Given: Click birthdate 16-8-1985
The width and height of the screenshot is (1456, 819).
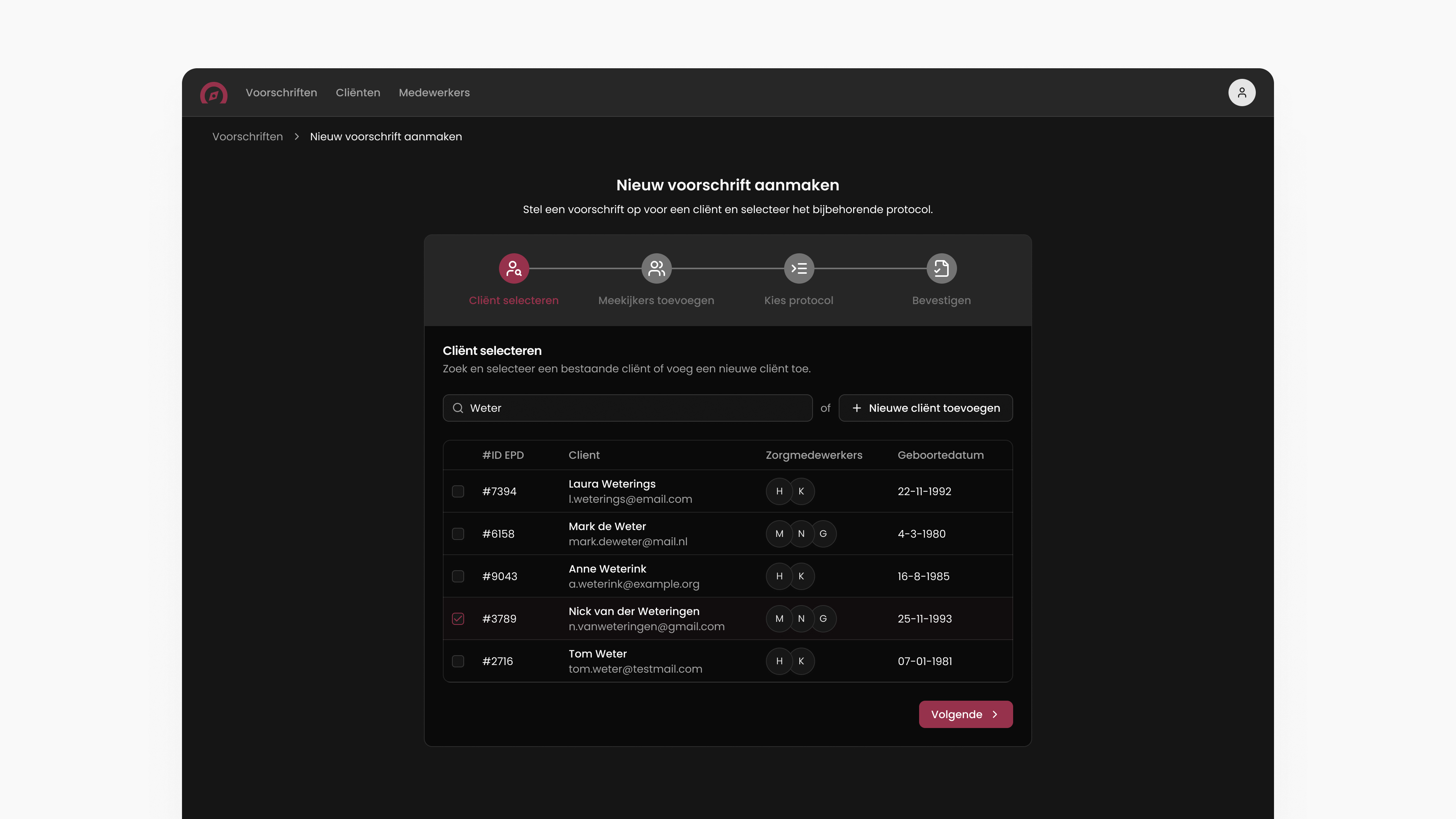Looking at the screenshot, I should point(924,576).
